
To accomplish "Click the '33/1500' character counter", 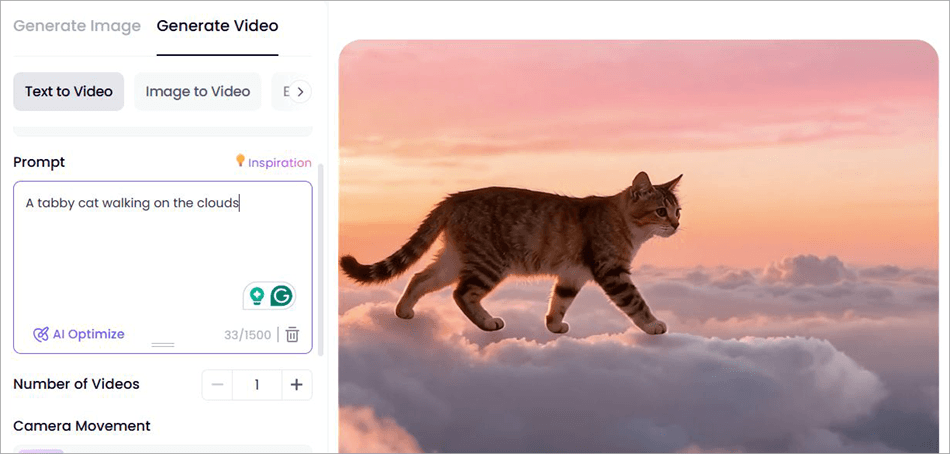I will coord(247,335).
